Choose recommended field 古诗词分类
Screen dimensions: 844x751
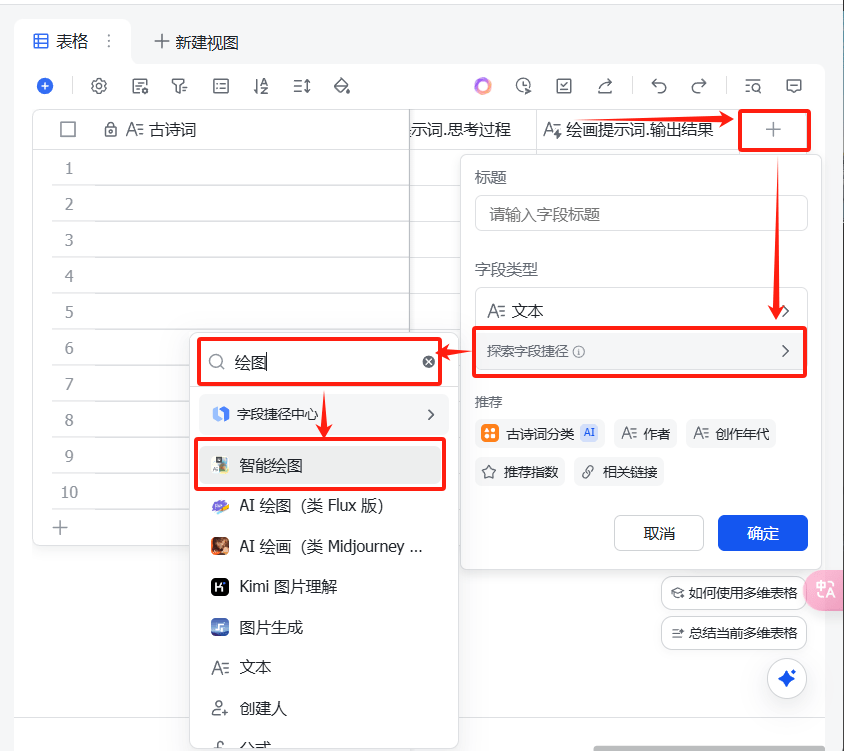click(540, 433)
